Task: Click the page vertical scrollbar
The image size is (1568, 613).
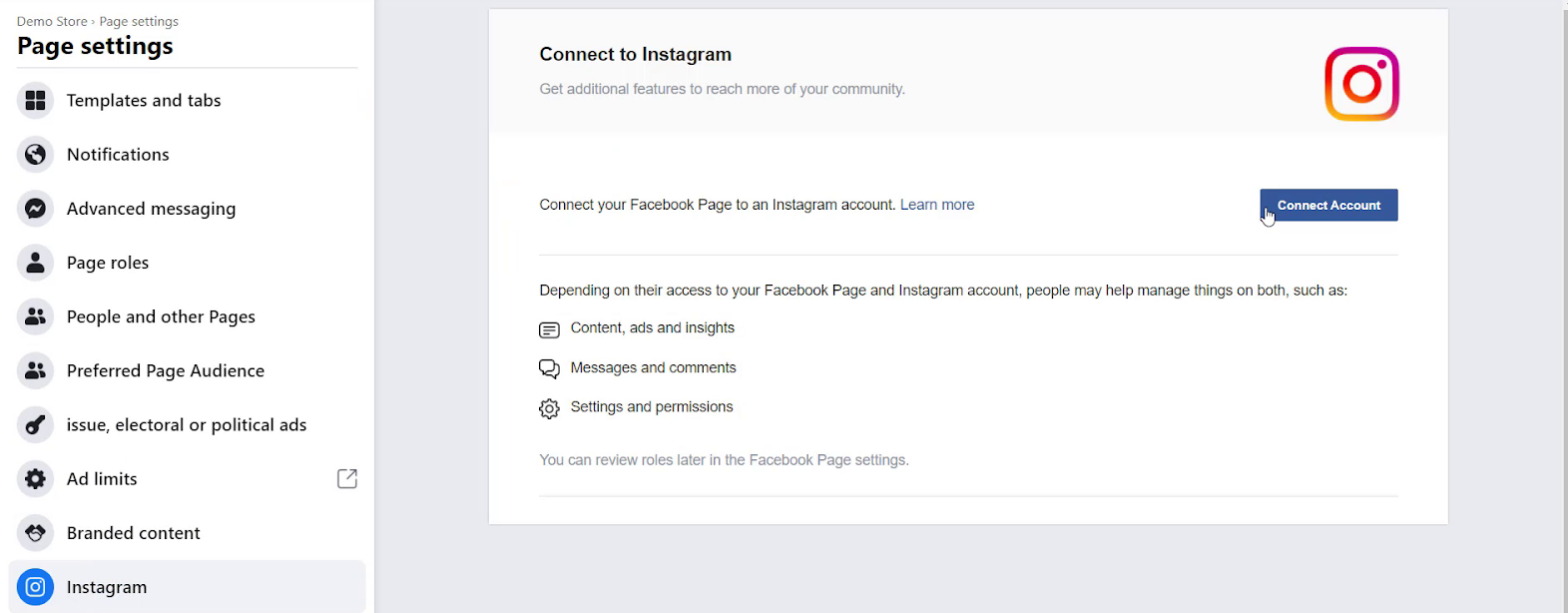Action: pos(1563,306)
